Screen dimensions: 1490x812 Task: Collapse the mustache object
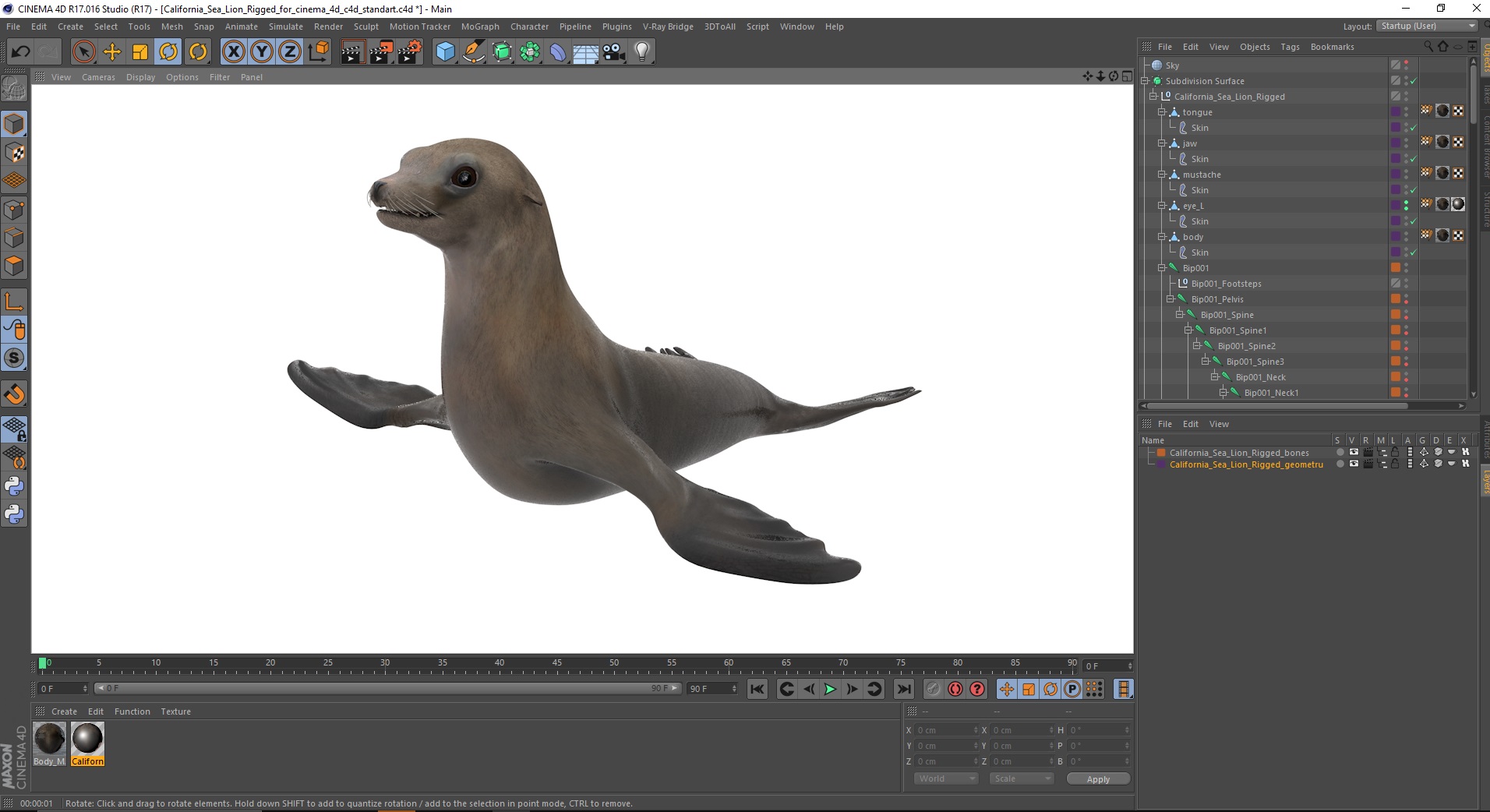[x=1161, y=175]
